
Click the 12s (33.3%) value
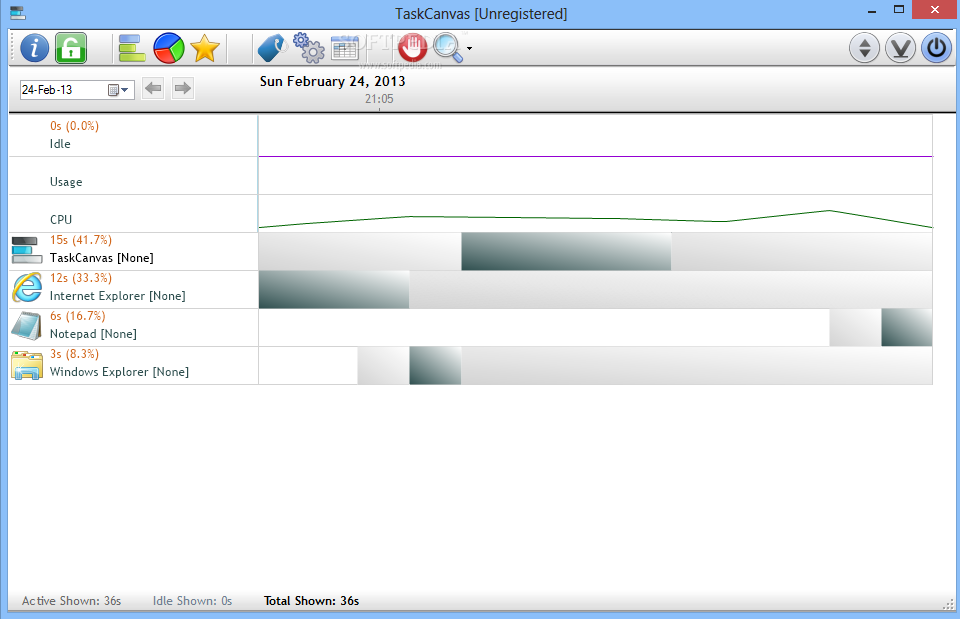coord(81,278)
